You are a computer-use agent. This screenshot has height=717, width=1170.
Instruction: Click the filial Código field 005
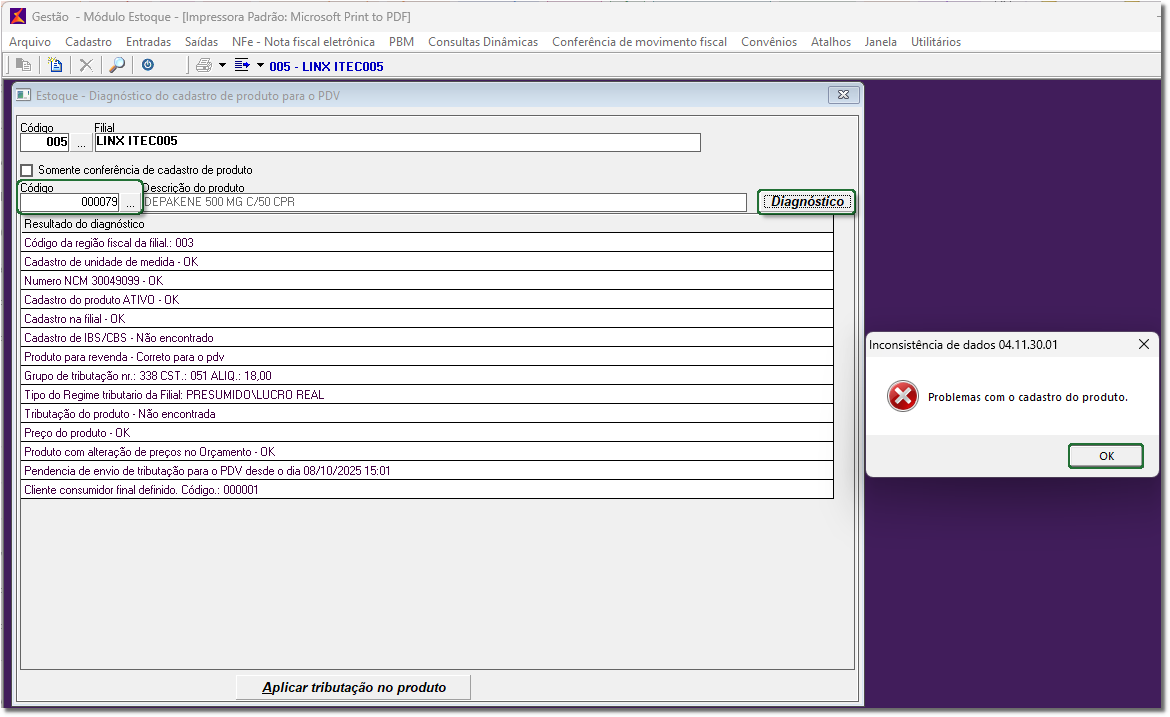pyautogui.click(x=45, y=142)
